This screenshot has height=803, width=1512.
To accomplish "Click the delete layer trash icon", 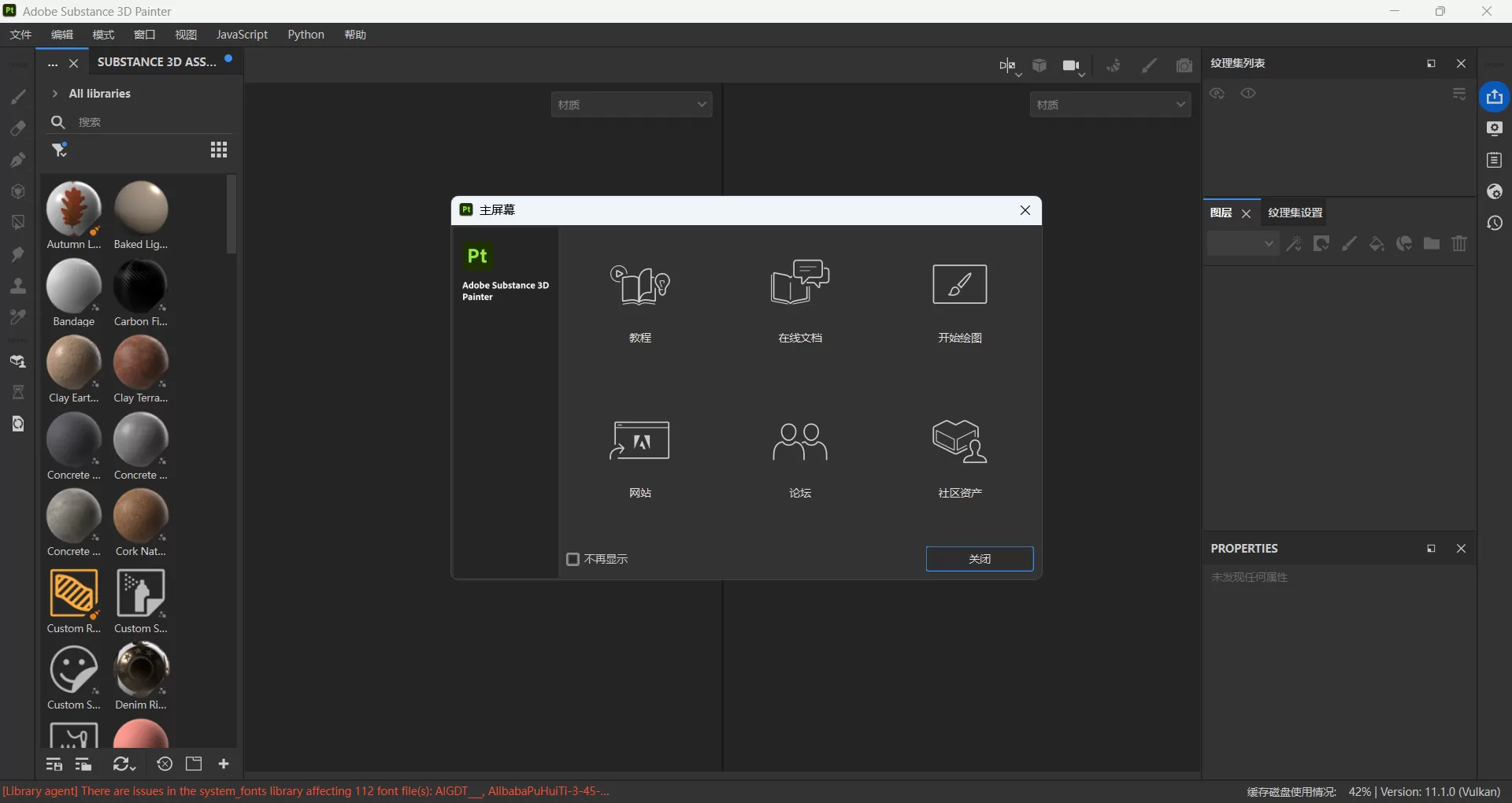I will [x=1459, y=244].
